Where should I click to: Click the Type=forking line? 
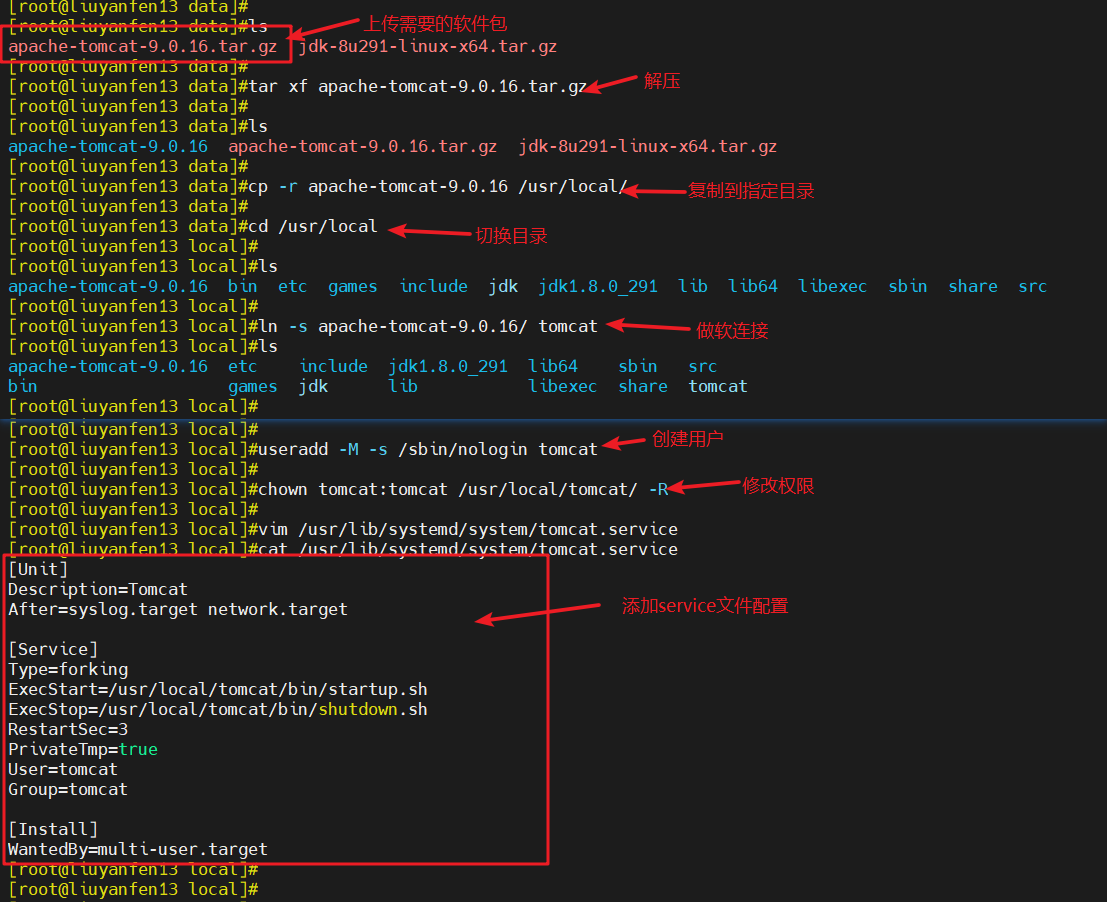[68, 669]
